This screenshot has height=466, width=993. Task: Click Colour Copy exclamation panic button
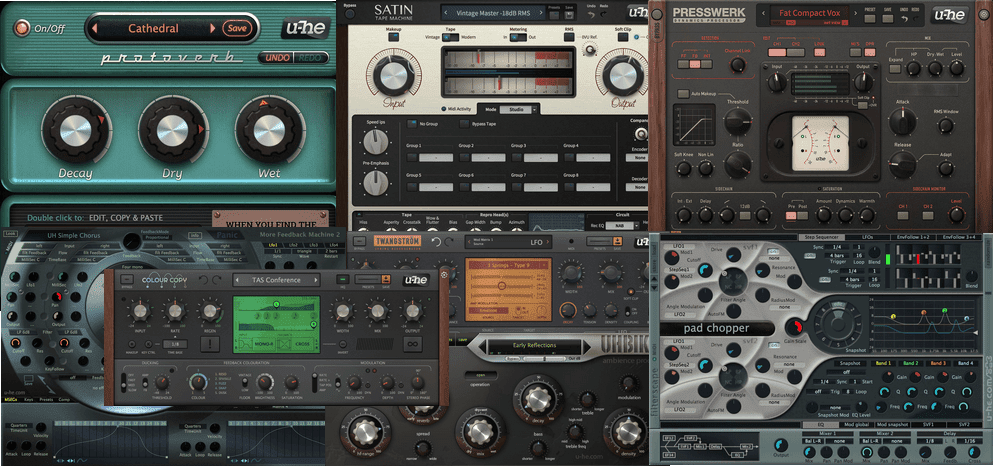210,344
